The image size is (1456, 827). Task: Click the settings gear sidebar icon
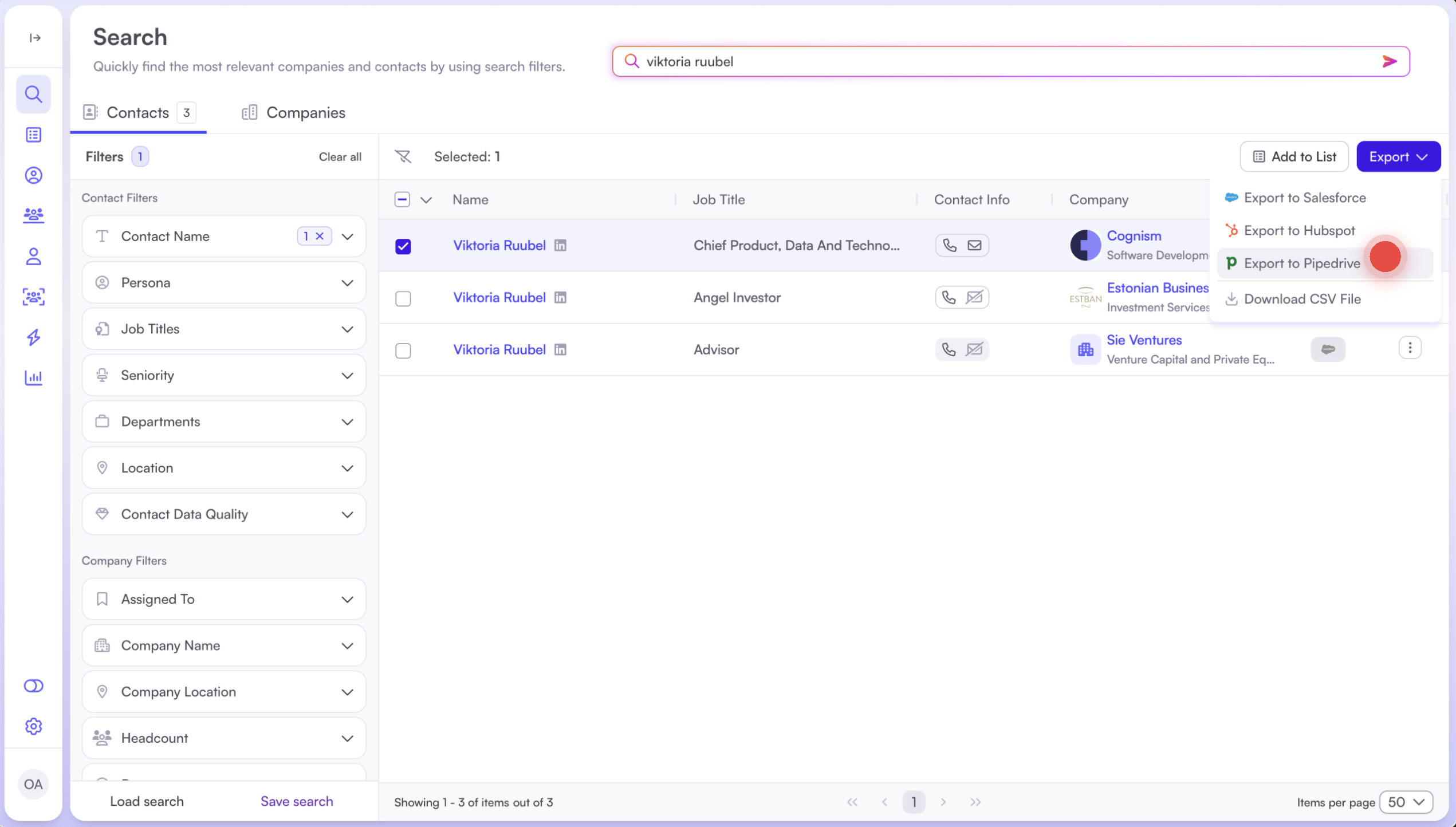coord(34,726)
